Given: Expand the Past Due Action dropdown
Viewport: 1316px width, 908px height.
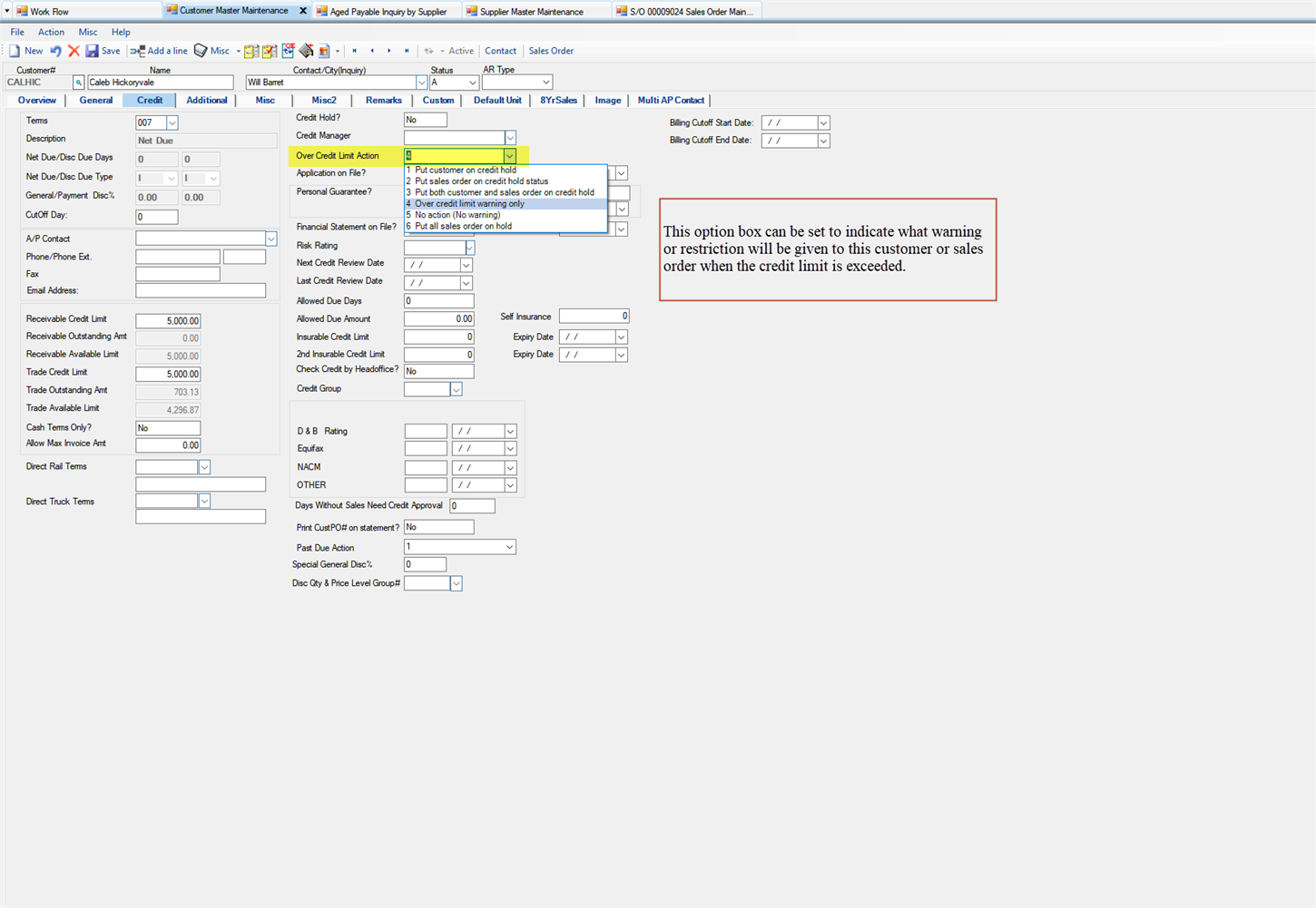Looking at the screenshot, I should point(508,546).
